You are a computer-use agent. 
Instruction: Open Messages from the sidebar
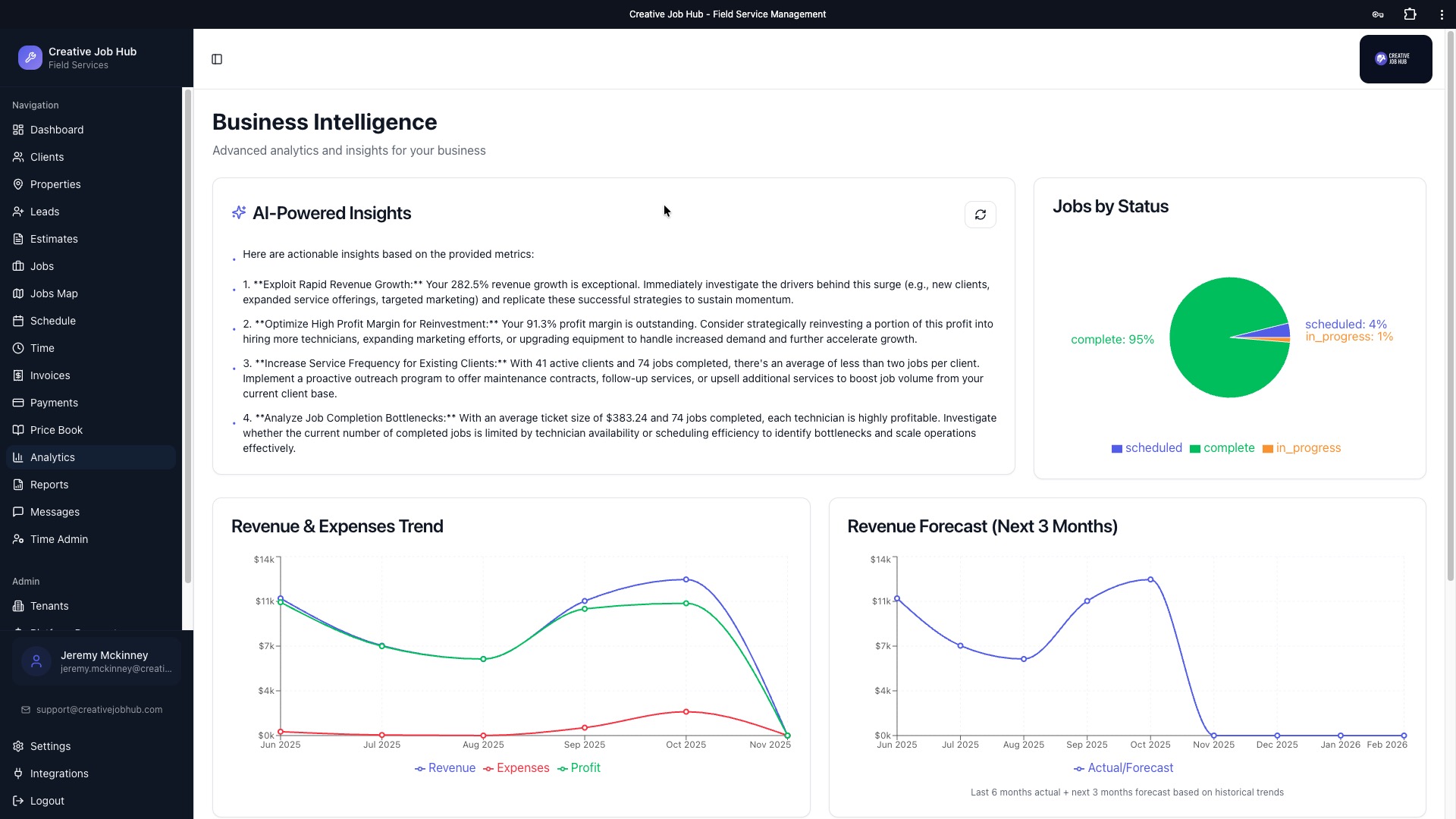tap(55, 511)
